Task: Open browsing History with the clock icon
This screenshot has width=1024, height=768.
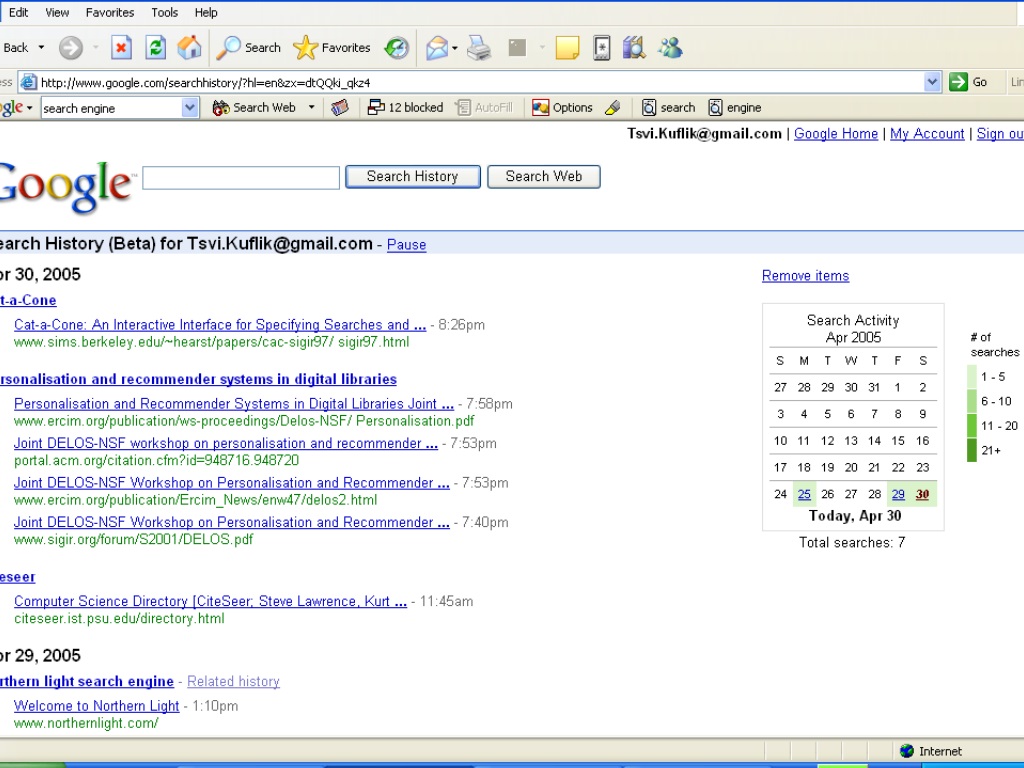Action: (396, 48)
